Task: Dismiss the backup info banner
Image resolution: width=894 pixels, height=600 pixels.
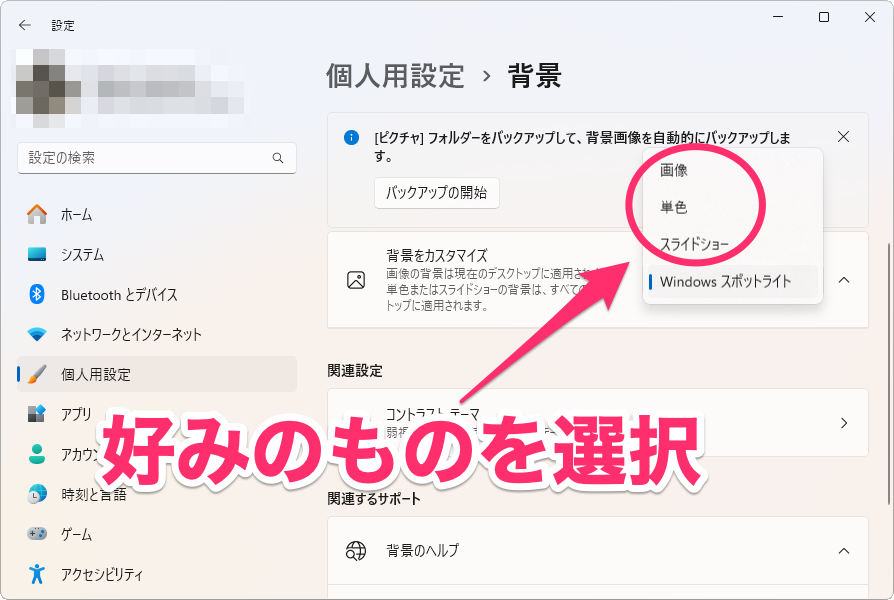Action: coord(843,137)
